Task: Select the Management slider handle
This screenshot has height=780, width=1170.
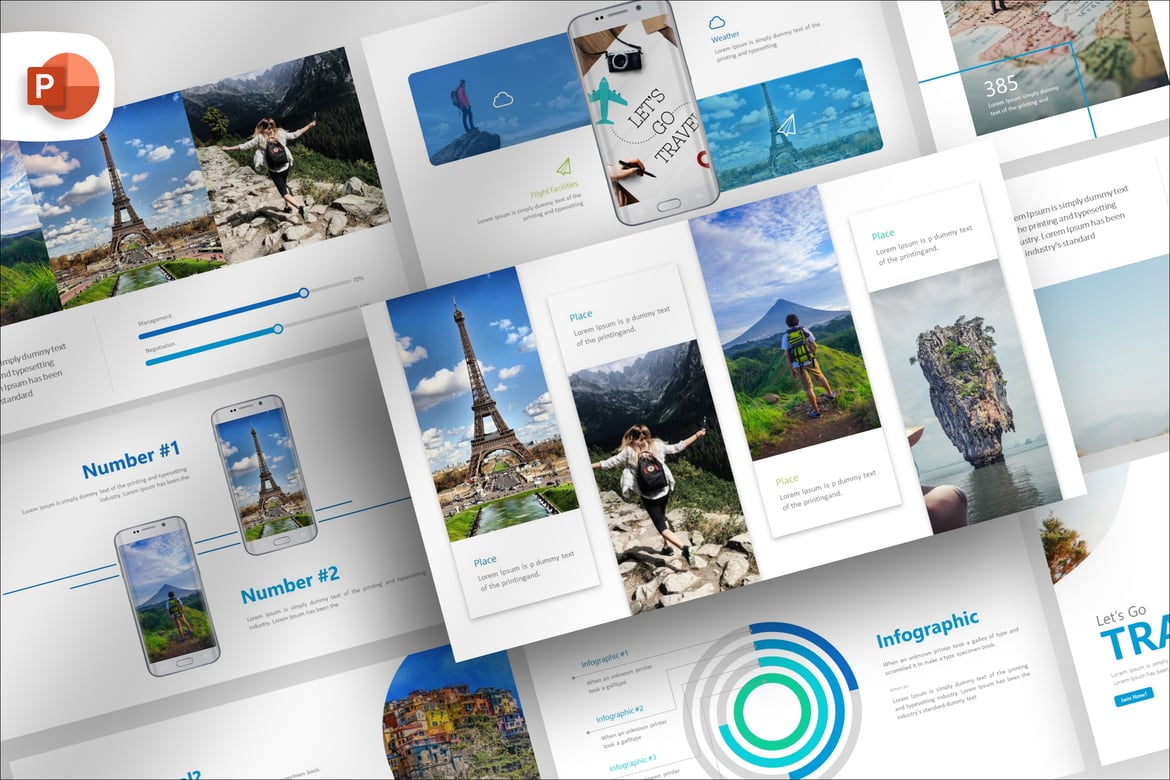Action: point(304,293)
